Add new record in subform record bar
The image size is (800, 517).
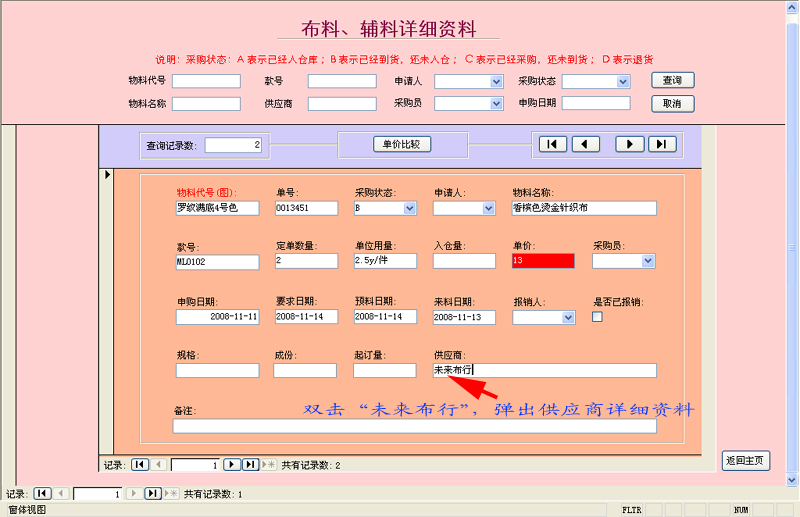click(268, 464)
